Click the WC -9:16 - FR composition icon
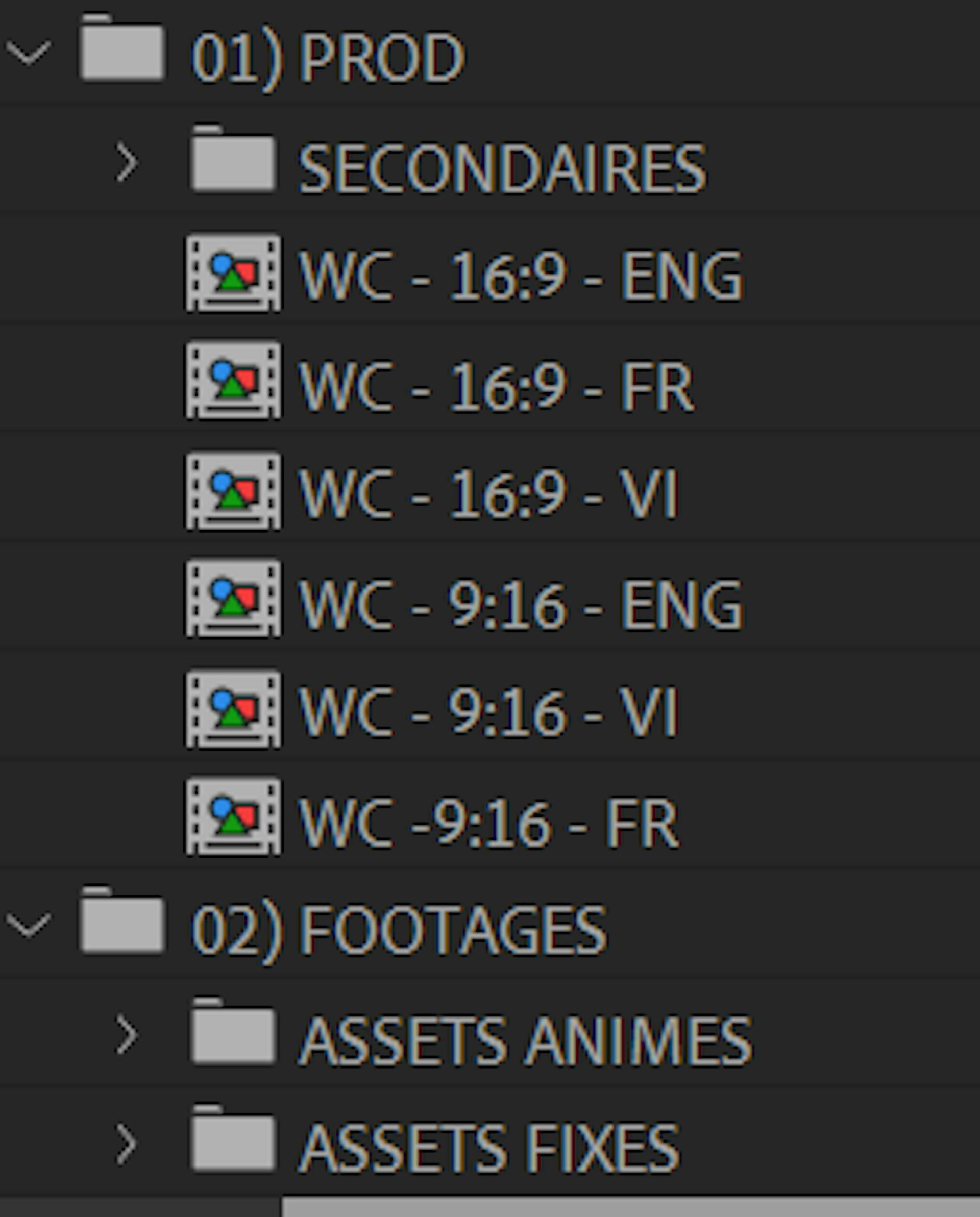This screenshot has width=980, height=1217. (233, 817)
